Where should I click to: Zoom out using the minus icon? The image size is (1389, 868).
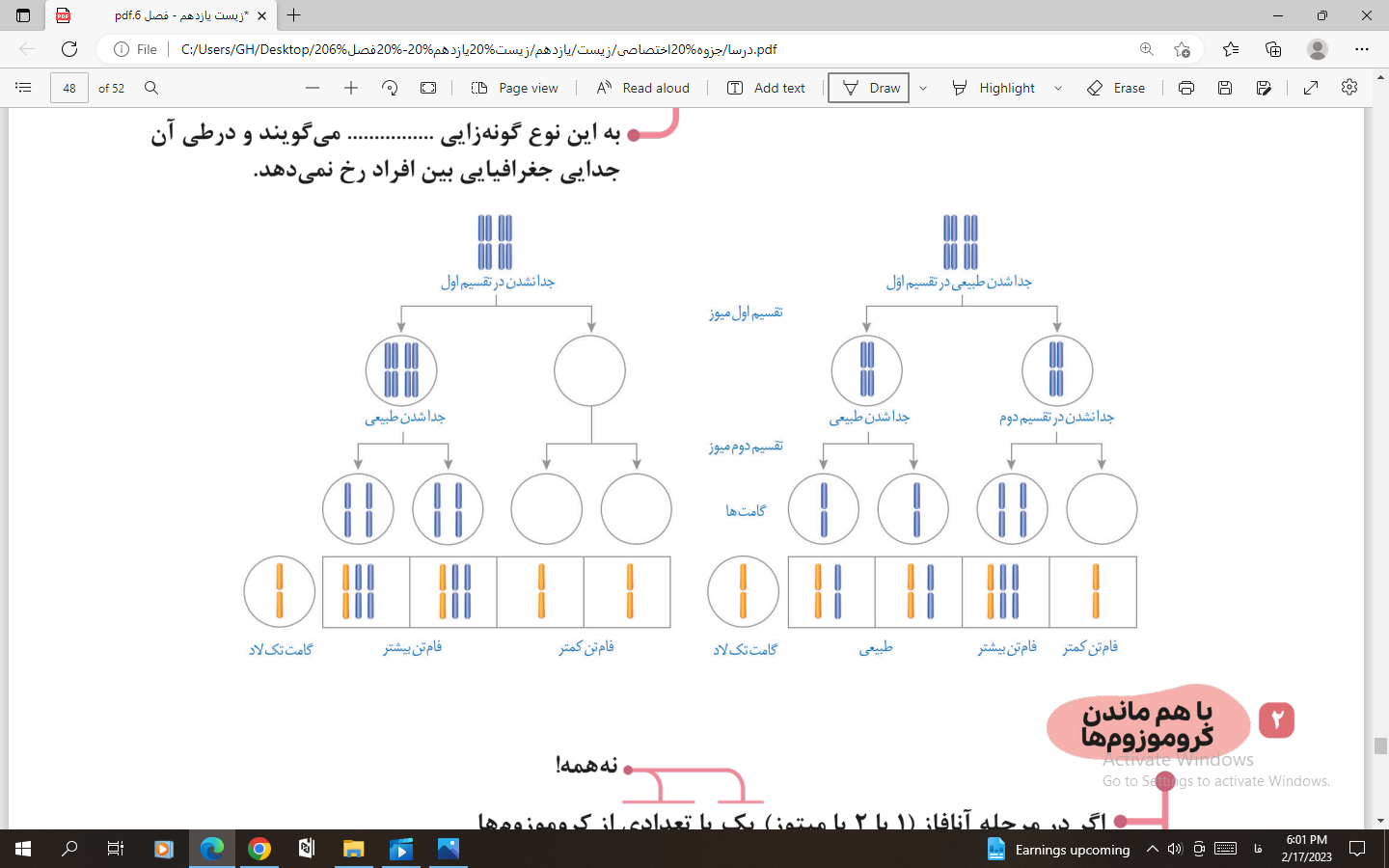313,88
